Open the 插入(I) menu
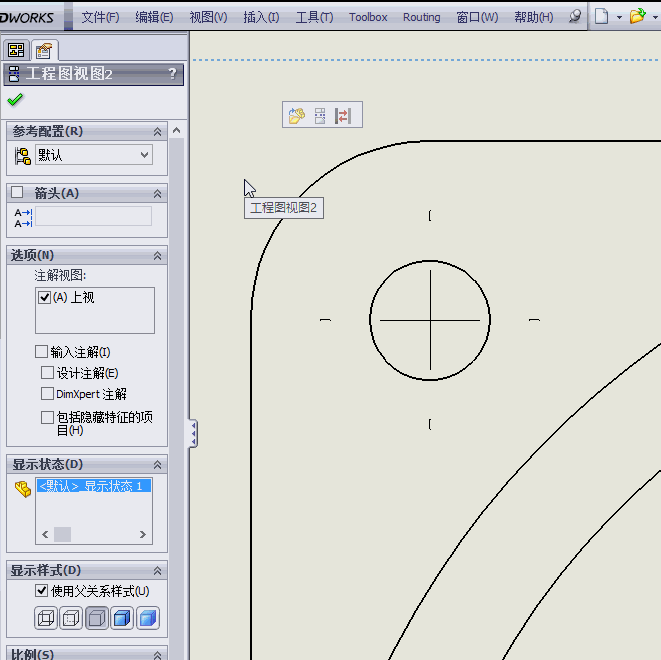The height and width of the screenshot is (660, 661). point(261,17)
